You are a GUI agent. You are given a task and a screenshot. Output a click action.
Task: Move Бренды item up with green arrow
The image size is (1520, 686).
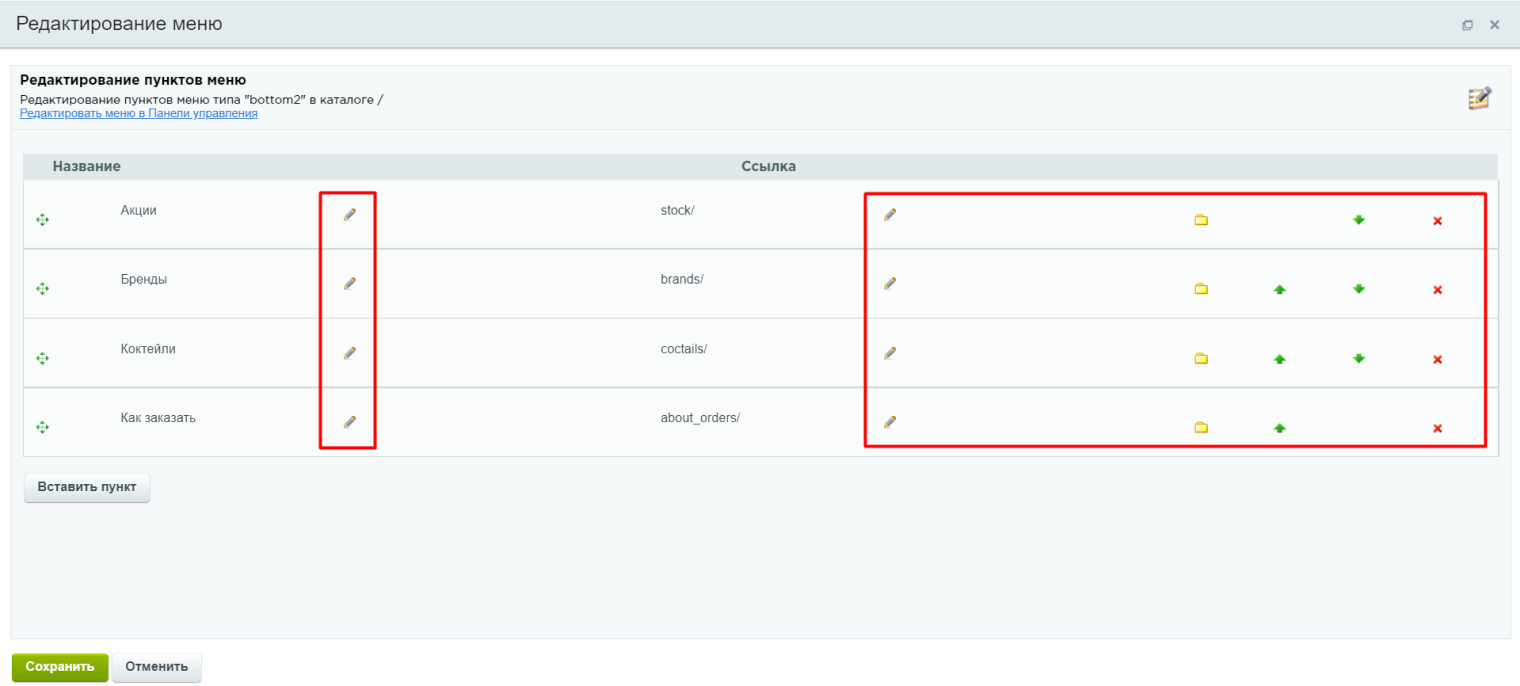(x=1279, y=289)
